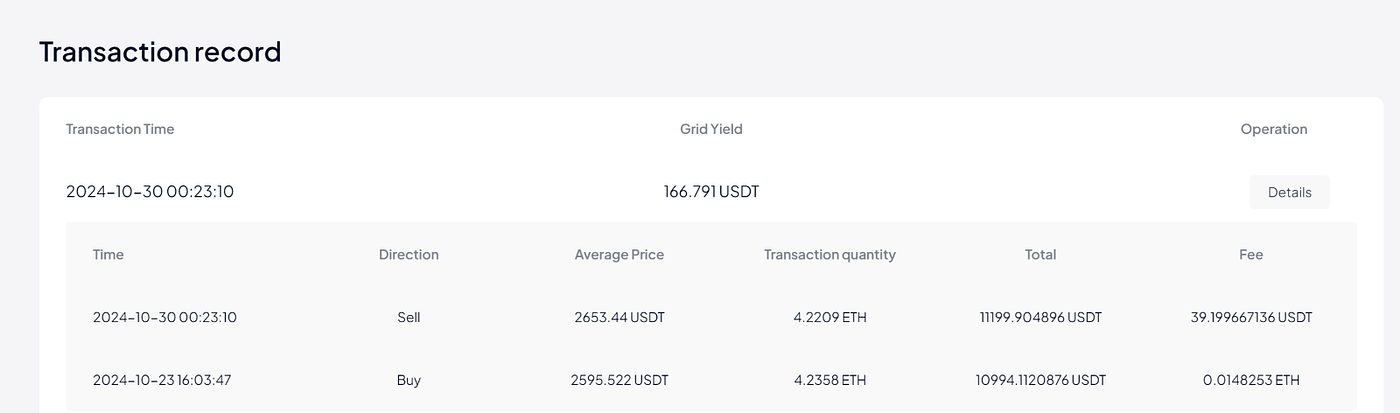1400x413 pixels.
Task: Click the Operation column header
Action: [x=1273, y=129]
